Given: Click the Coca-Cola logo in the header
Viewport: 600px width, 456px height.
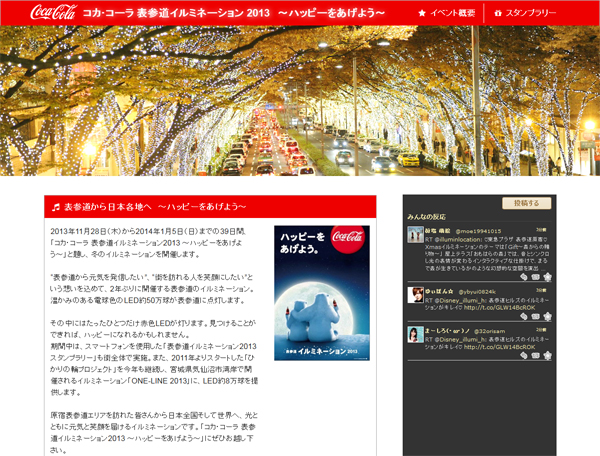Looking at the screenshot, I should (x=54, y=12).
